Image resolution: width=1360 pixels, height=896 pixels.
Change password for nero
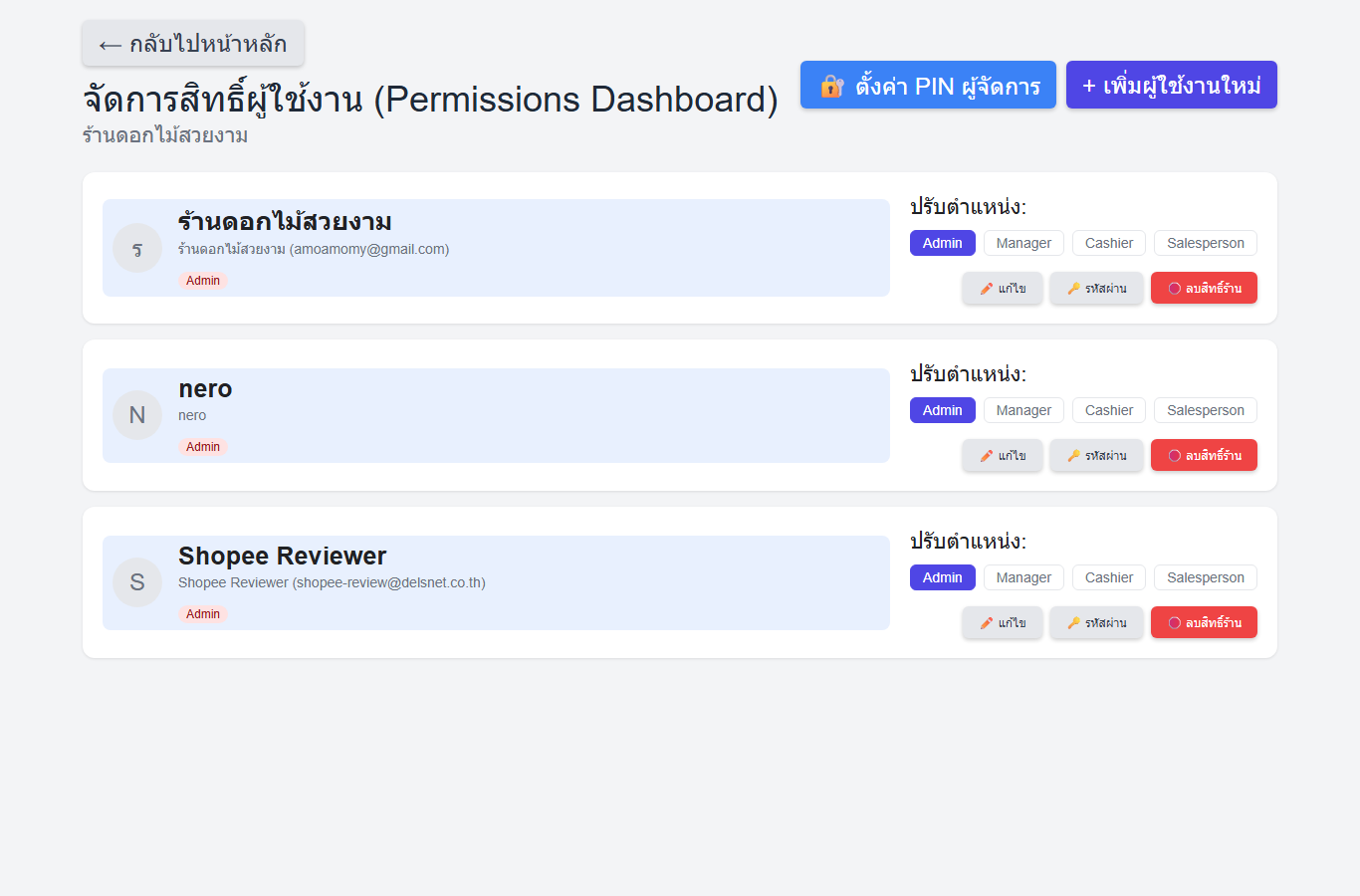pyautogui.click(x=1096, y=455)
